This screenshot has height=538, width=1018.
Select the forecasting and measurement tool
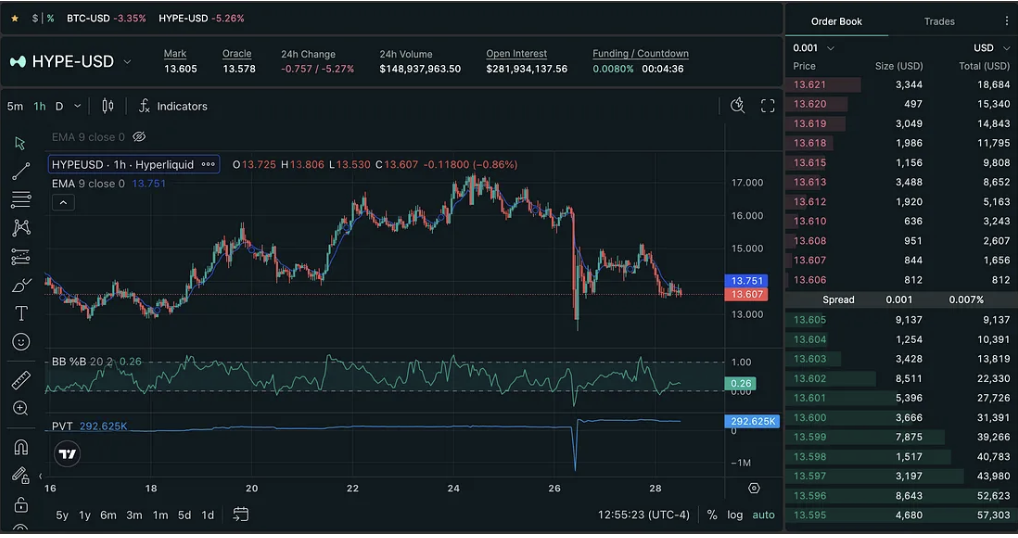(21, 257)
